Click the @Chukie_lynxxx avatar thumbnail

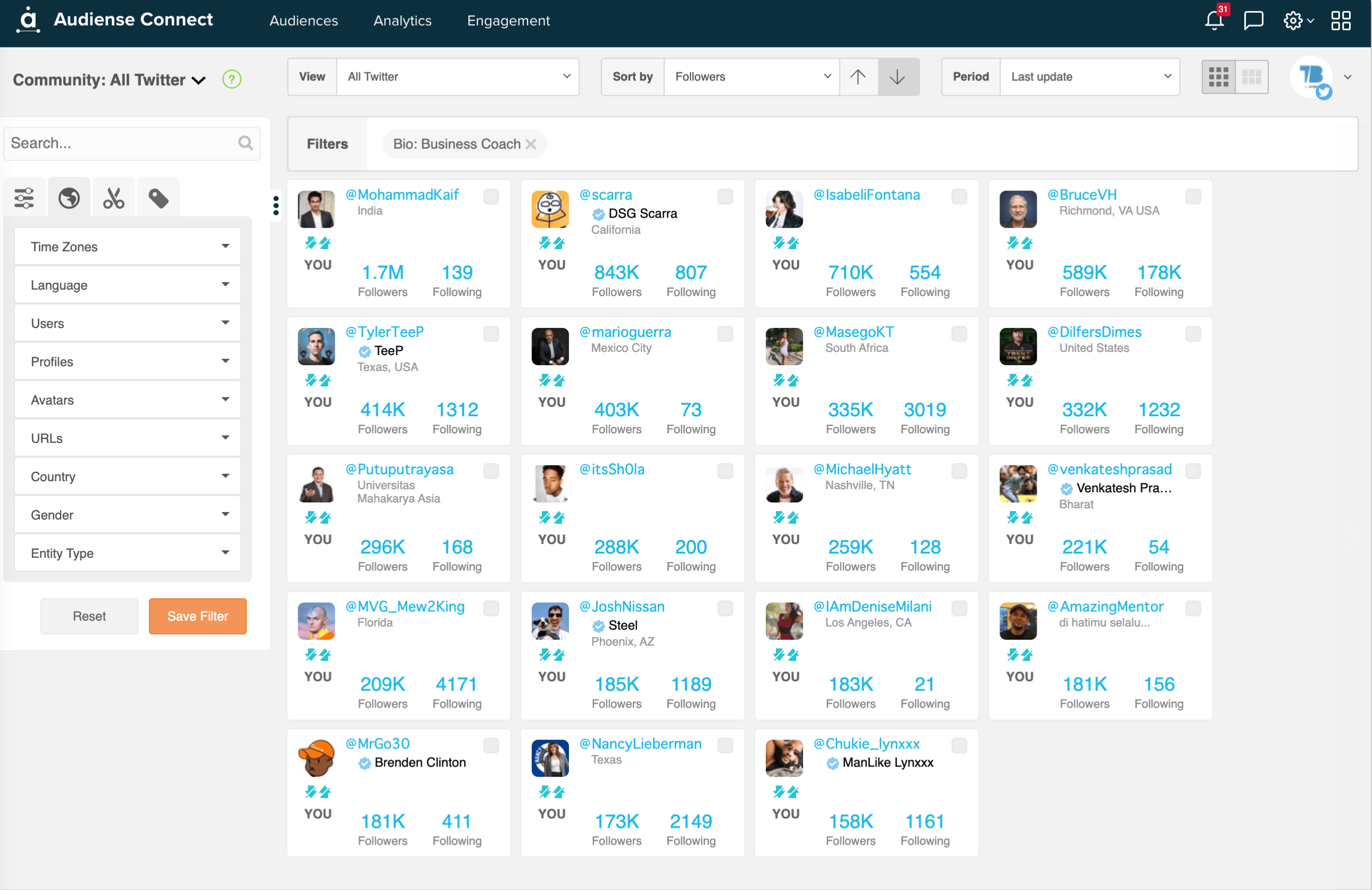[x=784, y=758]
